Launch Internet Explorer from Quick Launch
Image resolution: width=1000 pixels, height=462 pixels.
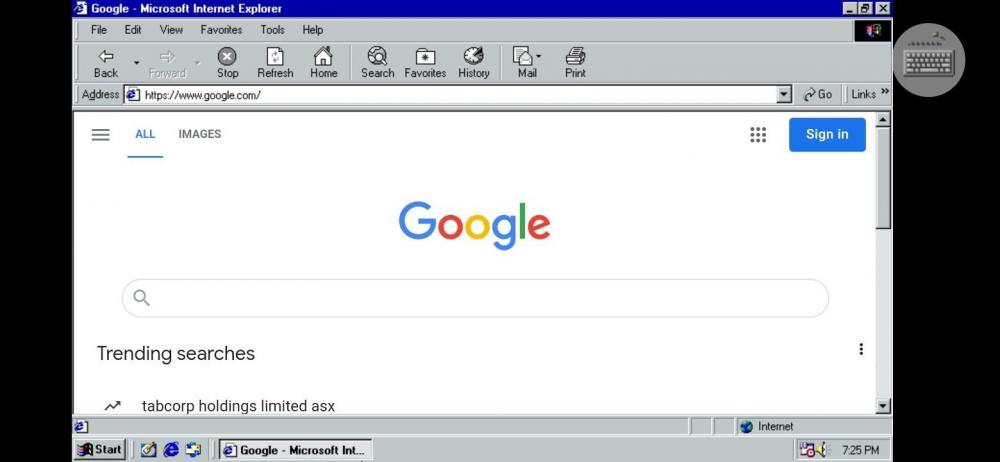tap(171, 450)
